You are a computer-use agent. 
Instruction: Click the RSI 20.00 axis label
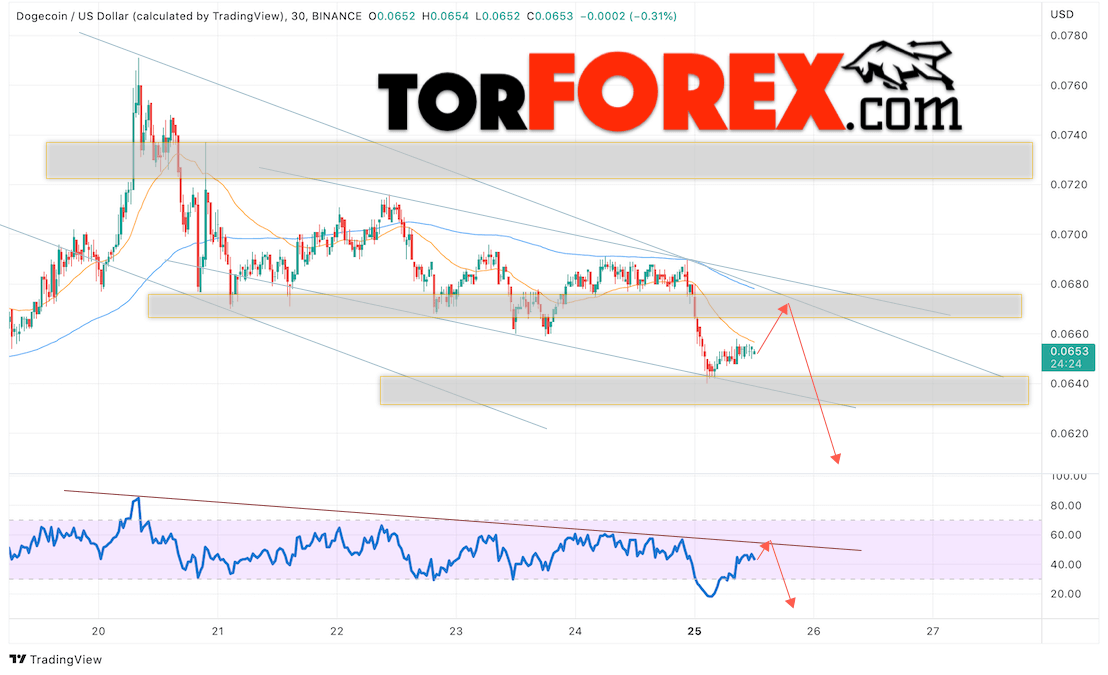(1066, 594)
